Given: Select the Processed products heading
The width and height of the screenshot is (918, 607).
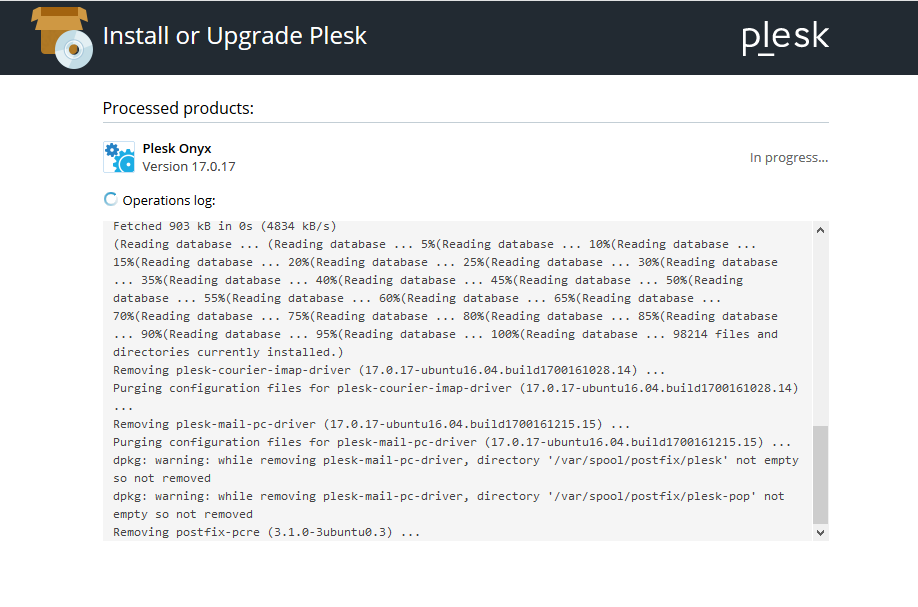Looking at the screenshot, I should coord(177,108).
